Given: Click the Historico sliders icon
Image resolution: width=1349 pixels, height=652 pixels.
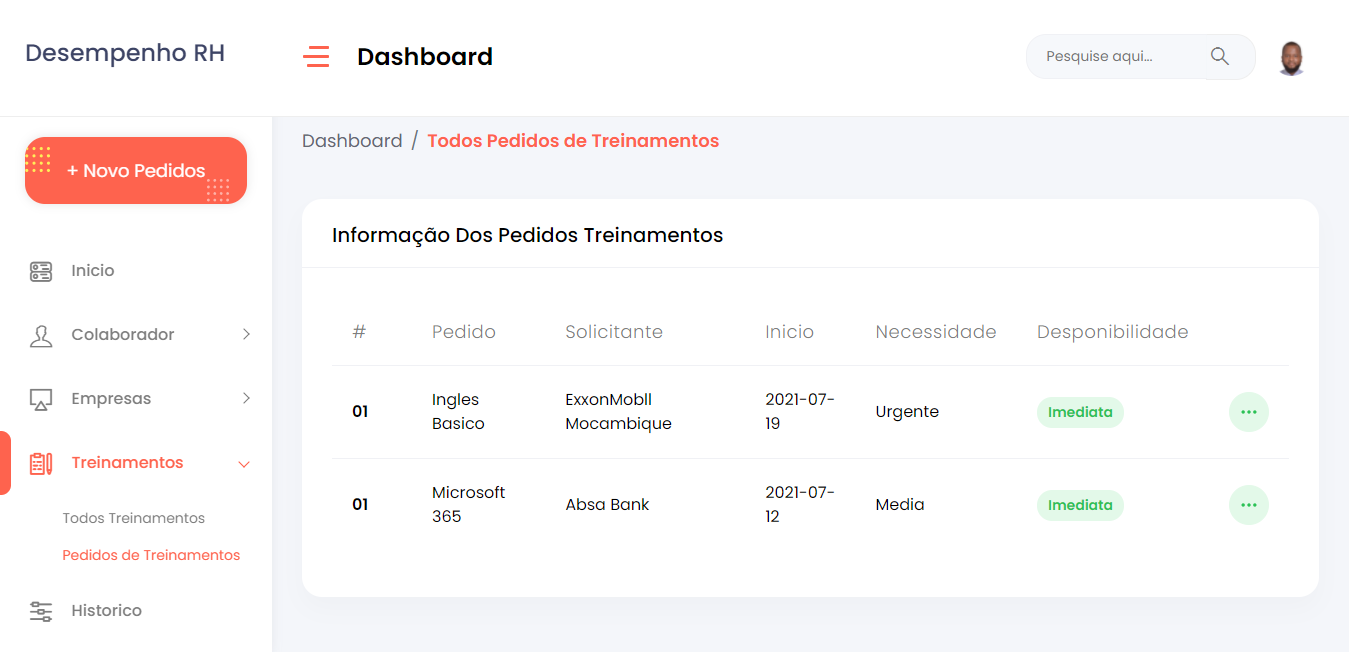Looking at the screenshot, I should (41, 611).
